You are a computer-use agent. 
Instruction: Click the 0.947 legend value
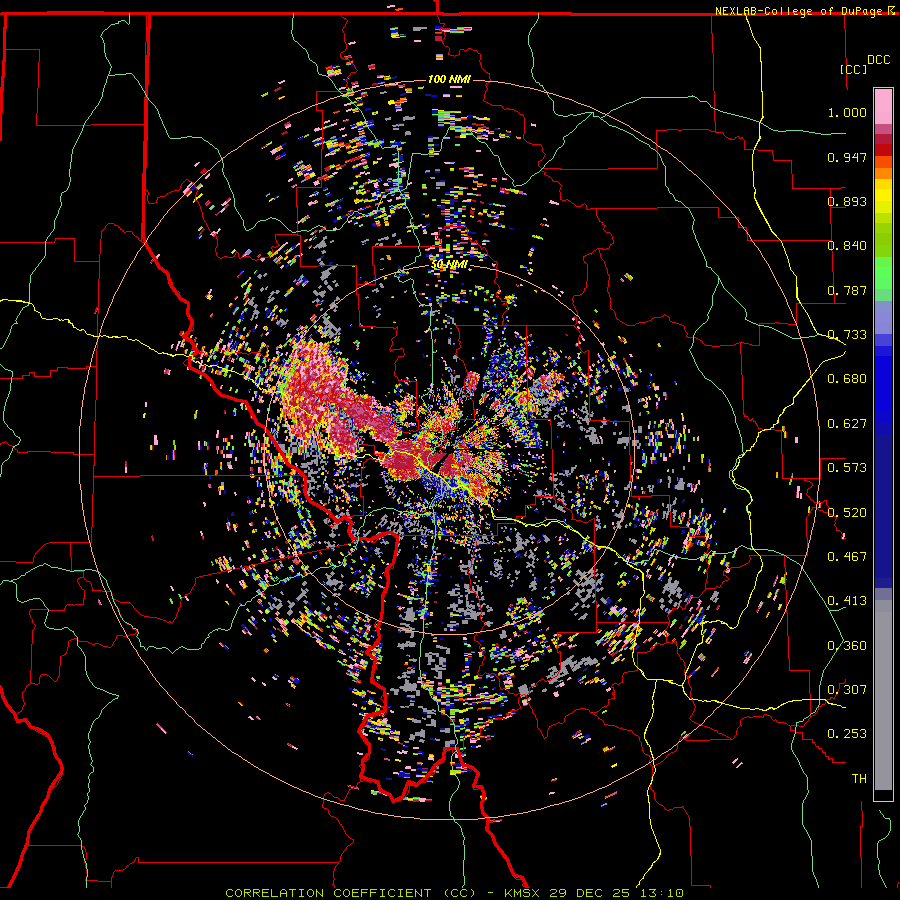tap(847, 157)
